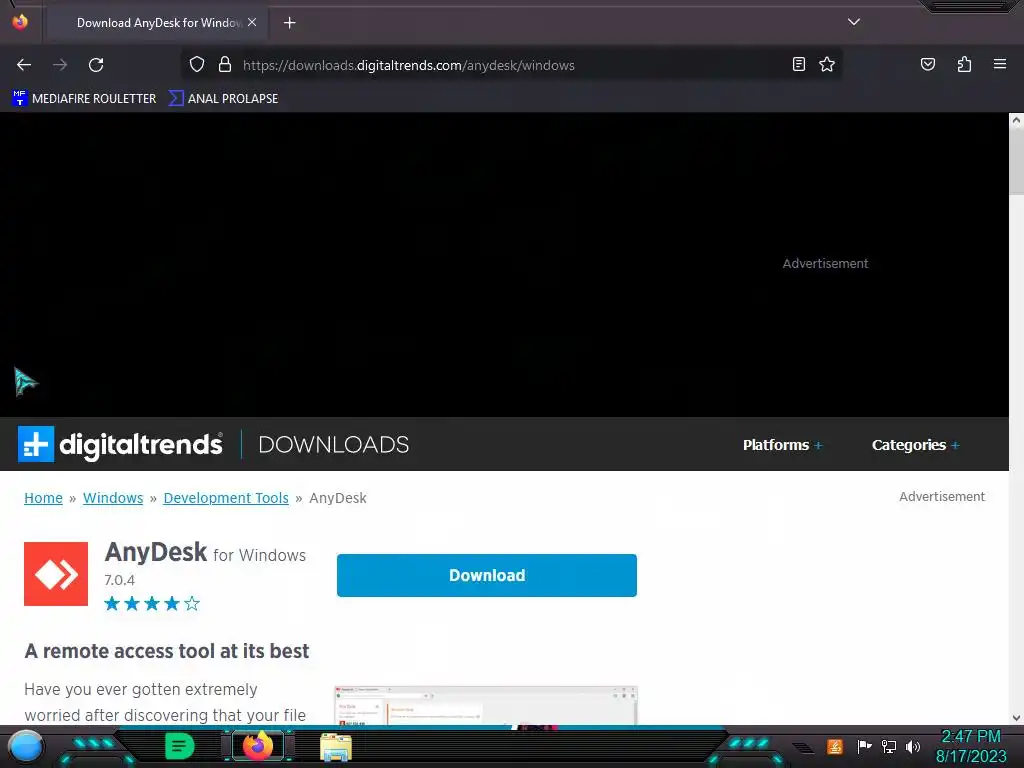The width and height of the screenshot is (1024, 768).
Task: Click the clock showing 2:47 PM
Action: pos(970,736)
